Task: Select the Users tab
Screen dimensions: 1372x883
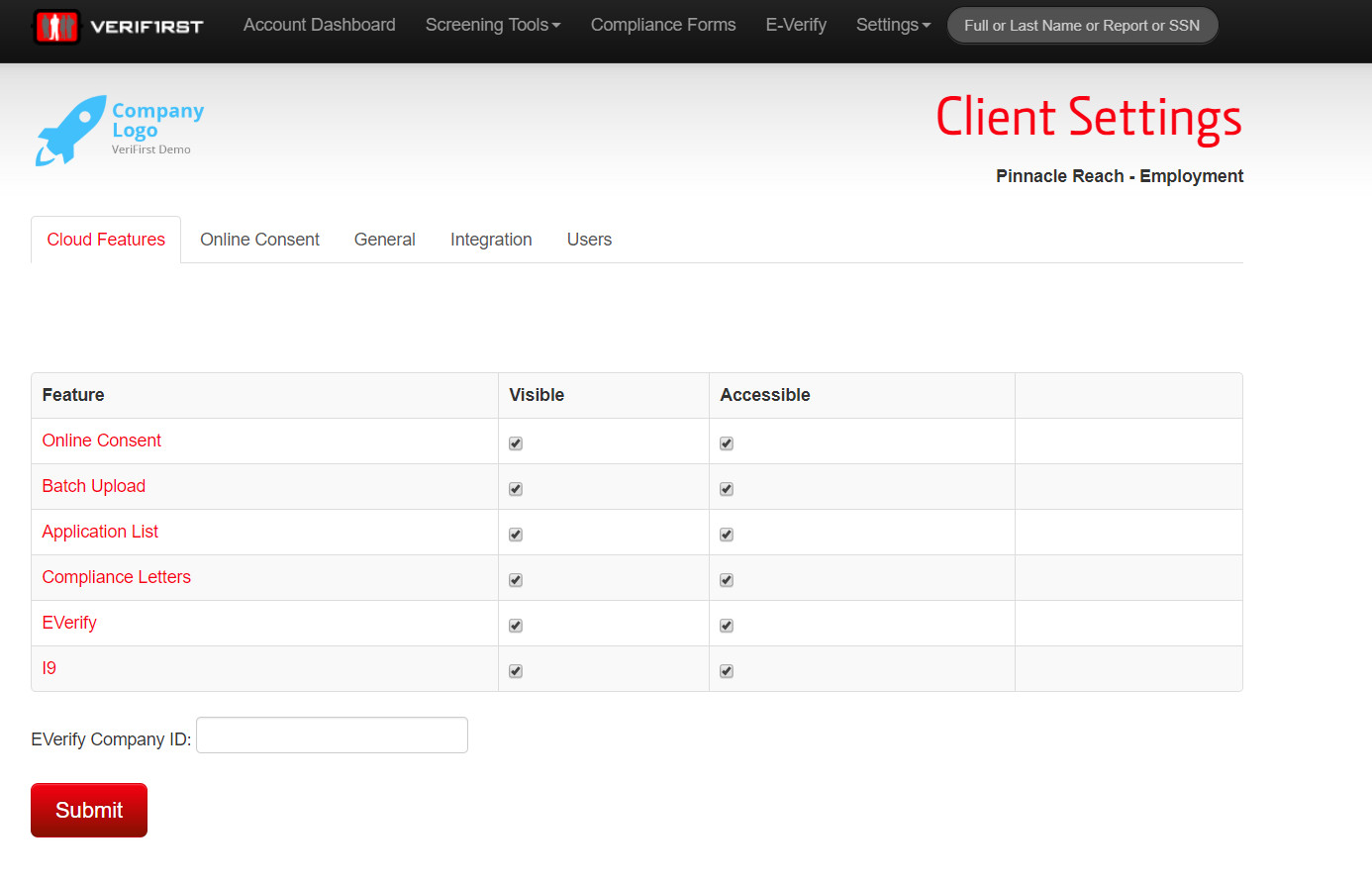Action: point(589,239)
